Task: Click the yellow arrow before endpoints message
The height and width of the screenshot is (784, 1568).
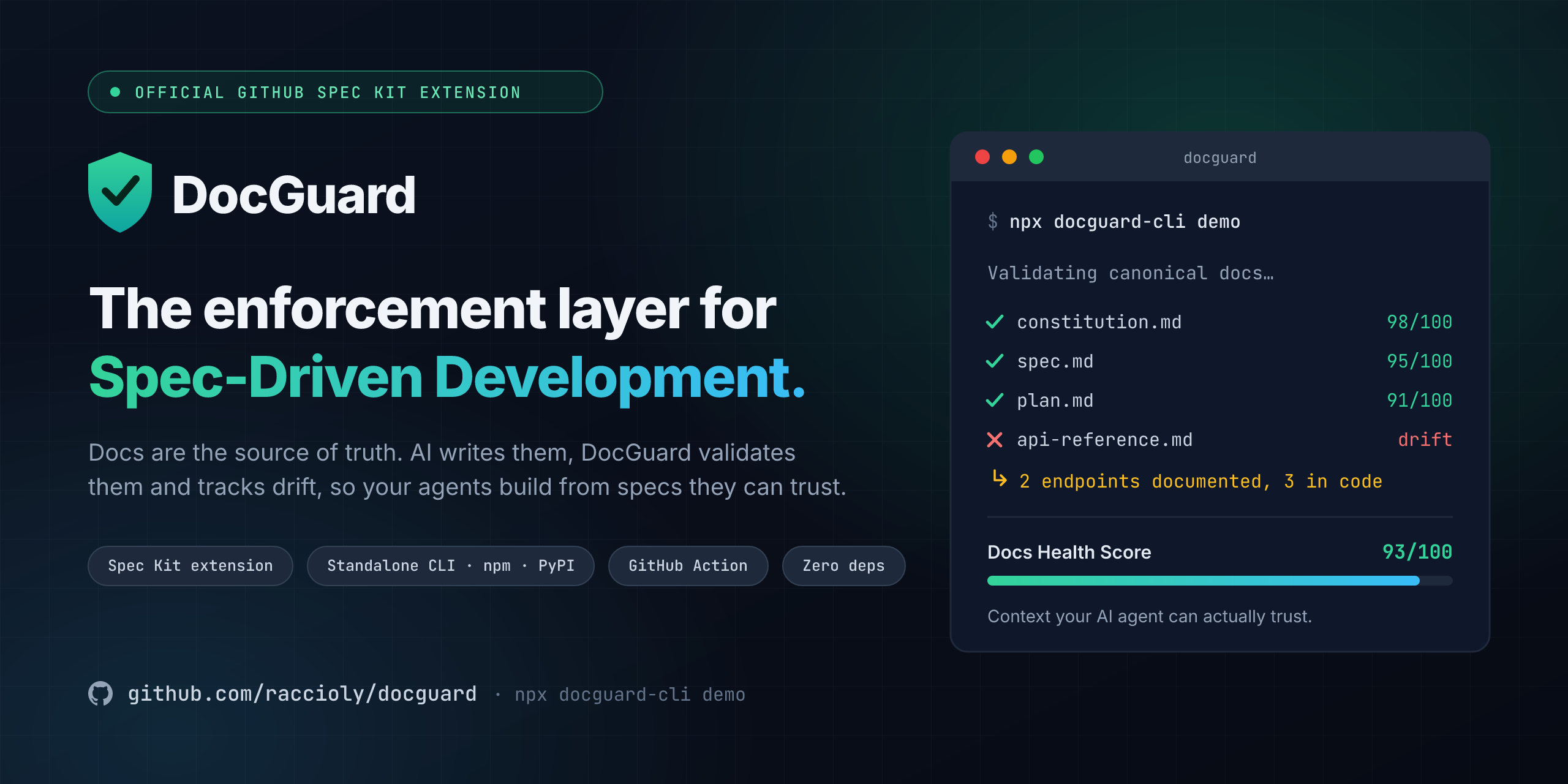Action: coord(1000,478)
